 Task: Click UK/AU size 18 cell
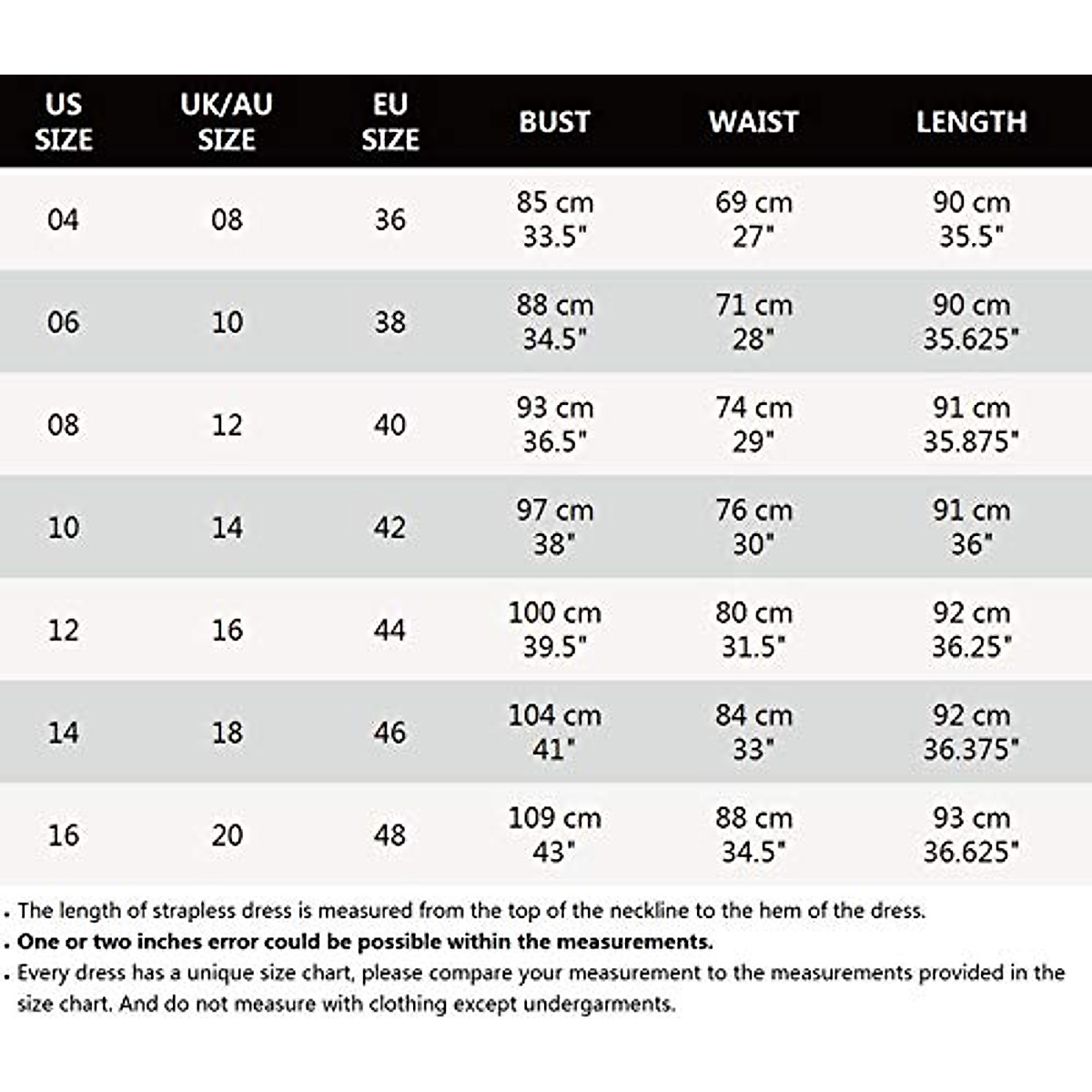pyautogui.click(x=227, y=733)
